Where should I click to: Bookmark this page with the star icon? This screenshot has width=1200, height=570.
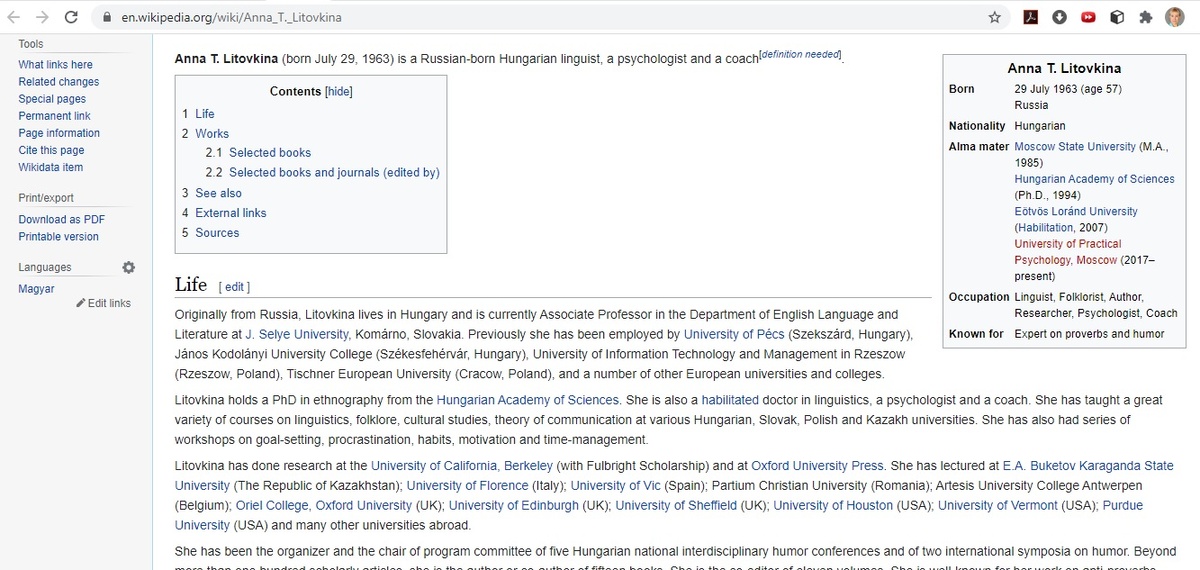point(994,17)
